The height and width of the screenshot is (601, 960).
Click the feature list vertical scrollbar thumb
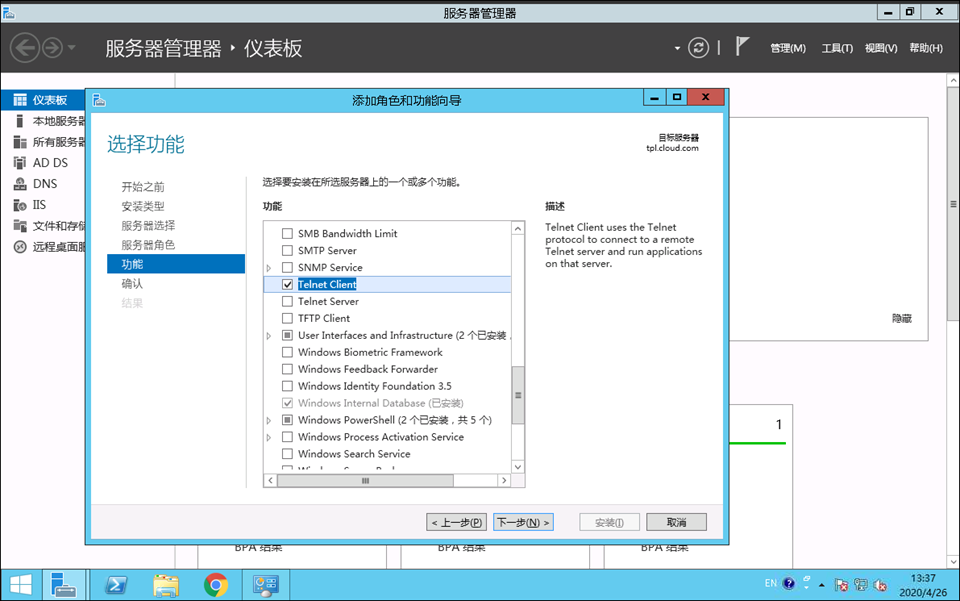pos(518,394)
